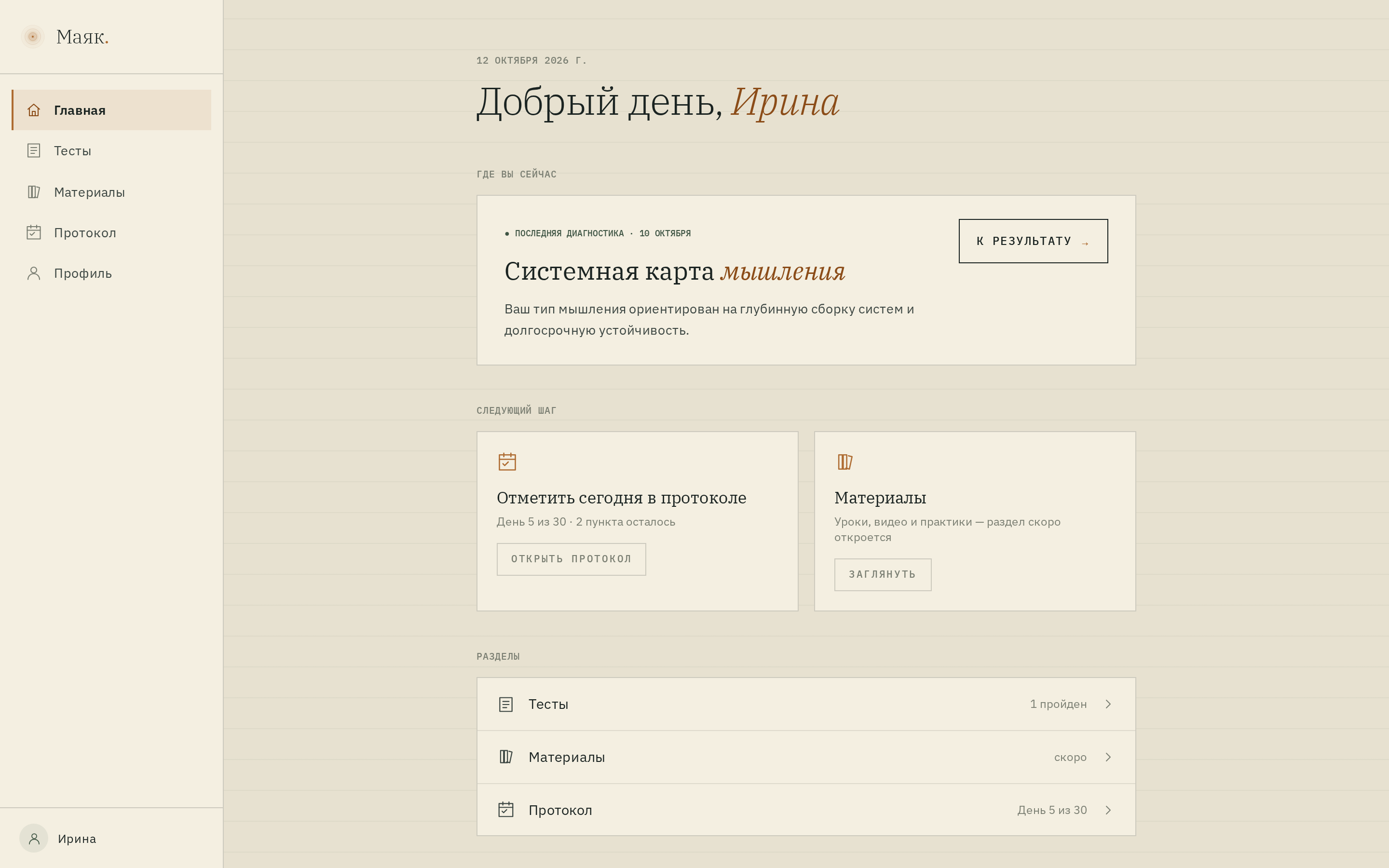The height and width of the screenshot is (868, 1389).
Task: Go to Тесты in sidebar menu
Action: tap(111, 150)
